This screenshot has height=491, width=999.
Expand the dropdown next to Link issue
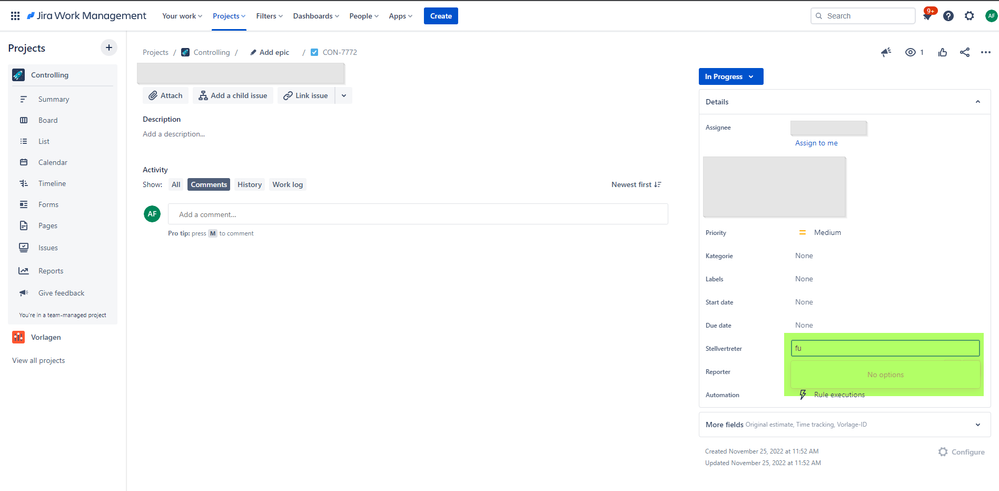pyautogui.click(x=343, y=96)
